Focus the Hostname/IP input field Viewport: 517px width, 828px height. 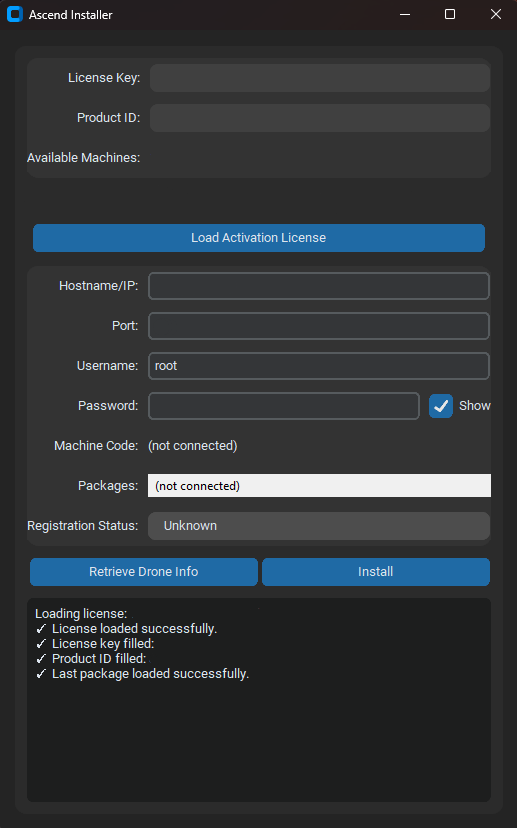click(318, 286)
